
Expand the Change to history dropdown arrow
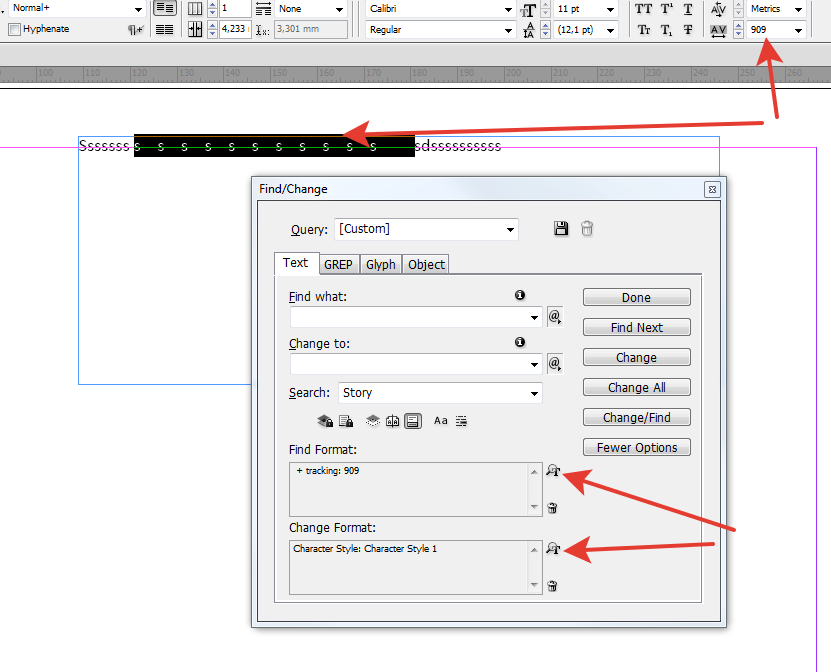(534, 365)
